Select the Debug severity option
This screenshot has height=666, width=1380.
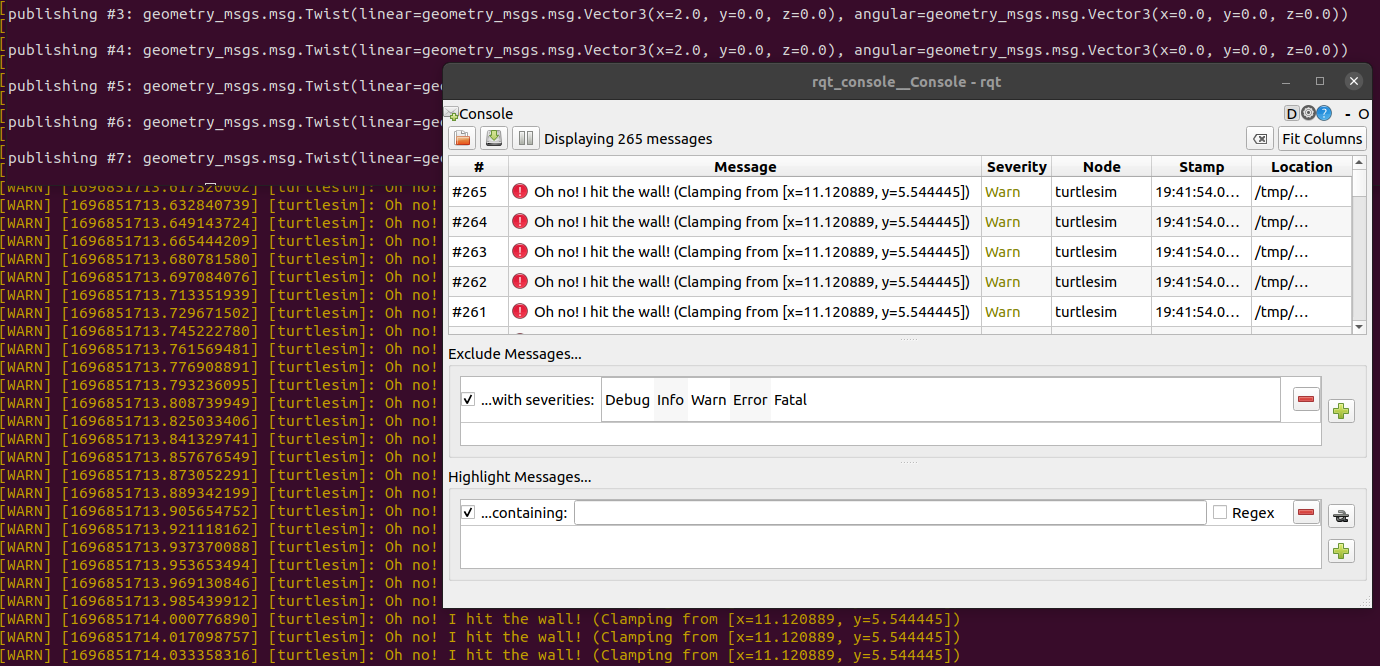tap(628, 400)
